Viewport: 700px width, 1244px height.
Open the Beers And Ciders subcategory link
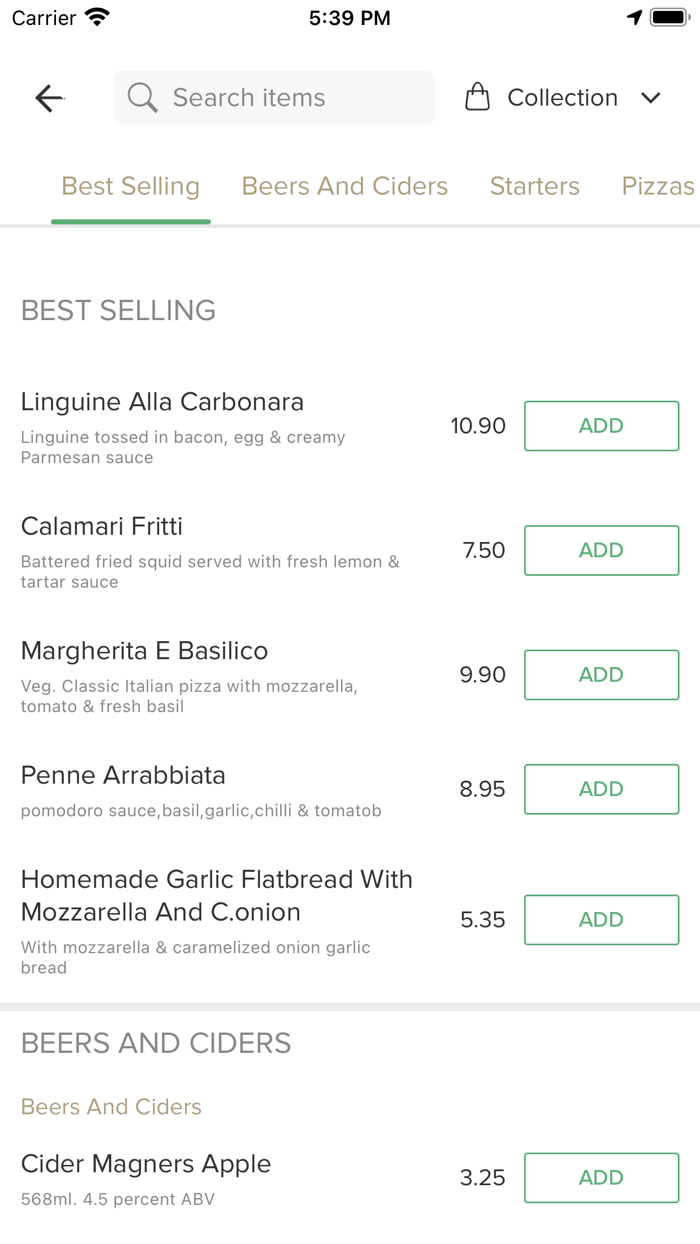pos(111,1107)
